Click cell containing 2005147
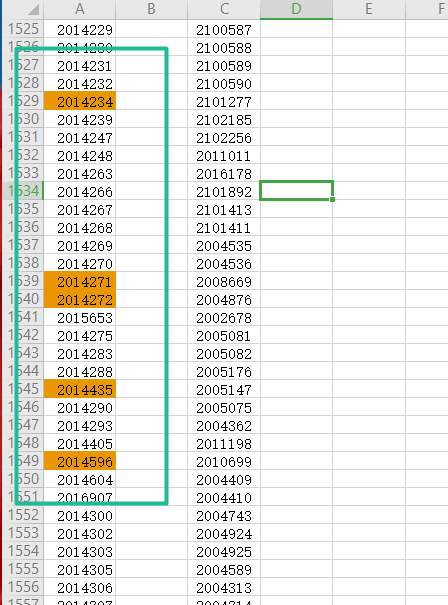This screenshot has height=605, width=448. (x=224, y=389)
